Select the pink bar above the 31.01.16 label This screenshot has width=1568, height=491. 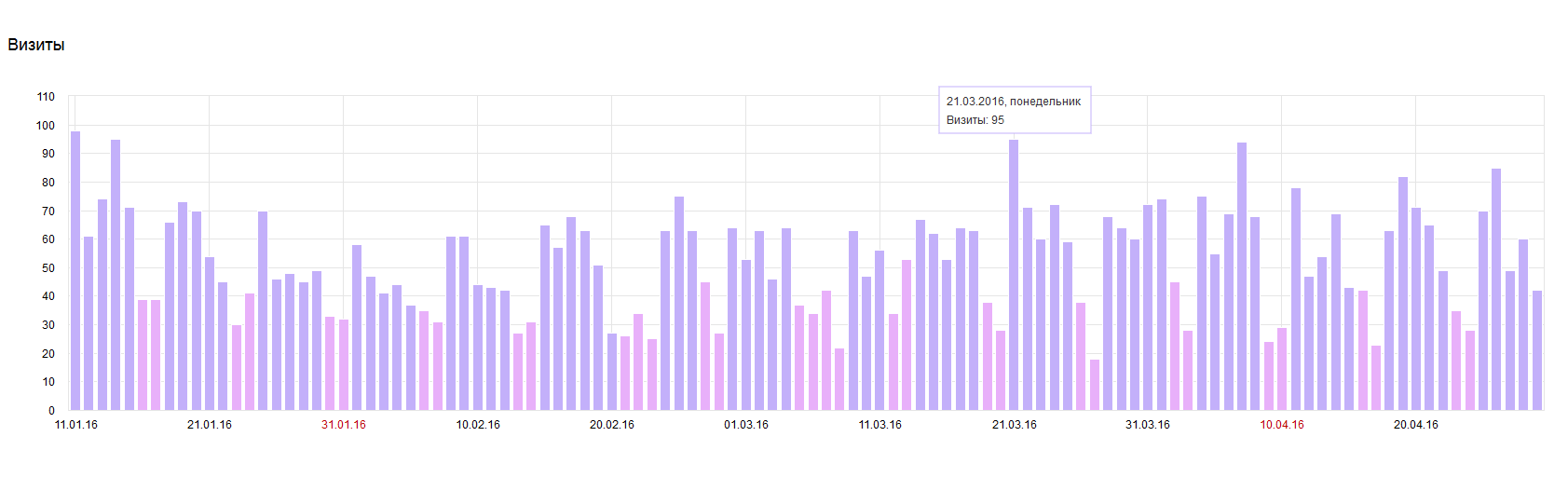343,364
